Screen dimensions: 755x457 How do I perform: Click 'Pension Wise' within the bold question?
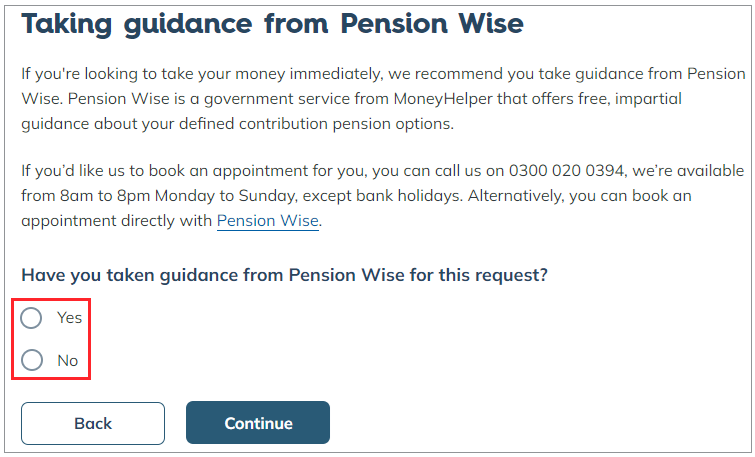pyautogui.click(x=347, y=275)
